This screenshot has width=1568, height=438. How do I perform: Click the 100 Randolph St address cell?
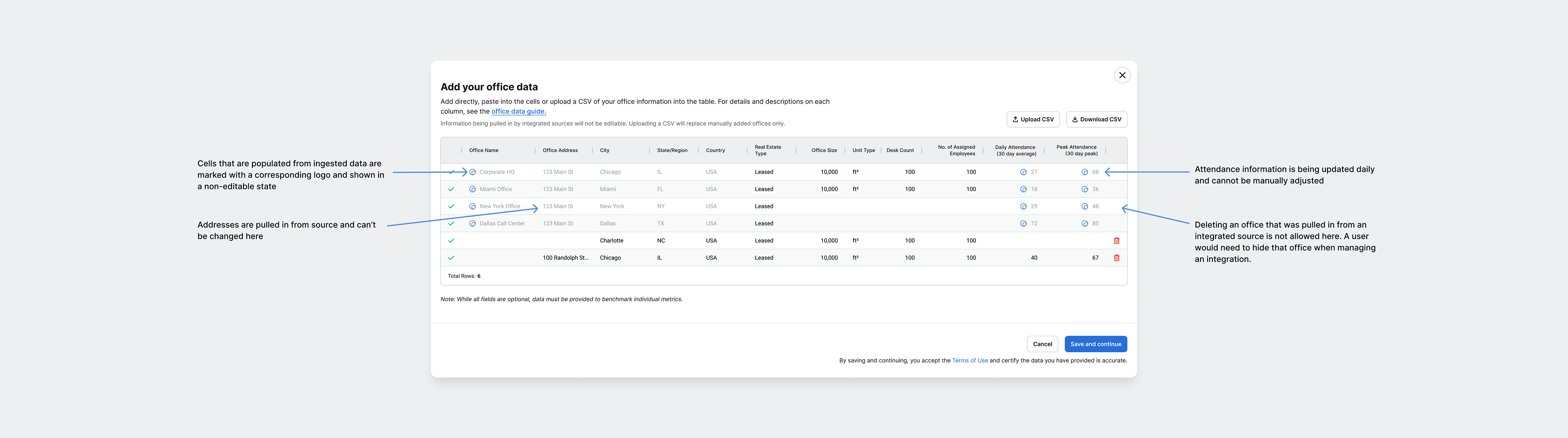click(x=565, y=258)
